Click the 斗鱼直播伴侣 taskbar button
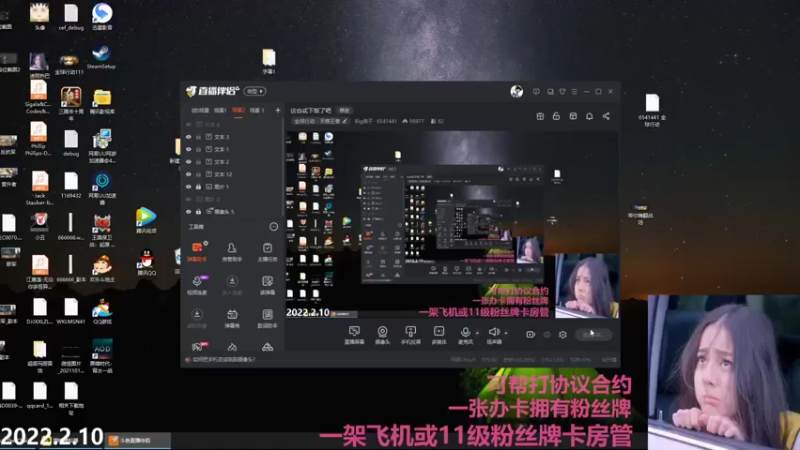 point(138,440)
